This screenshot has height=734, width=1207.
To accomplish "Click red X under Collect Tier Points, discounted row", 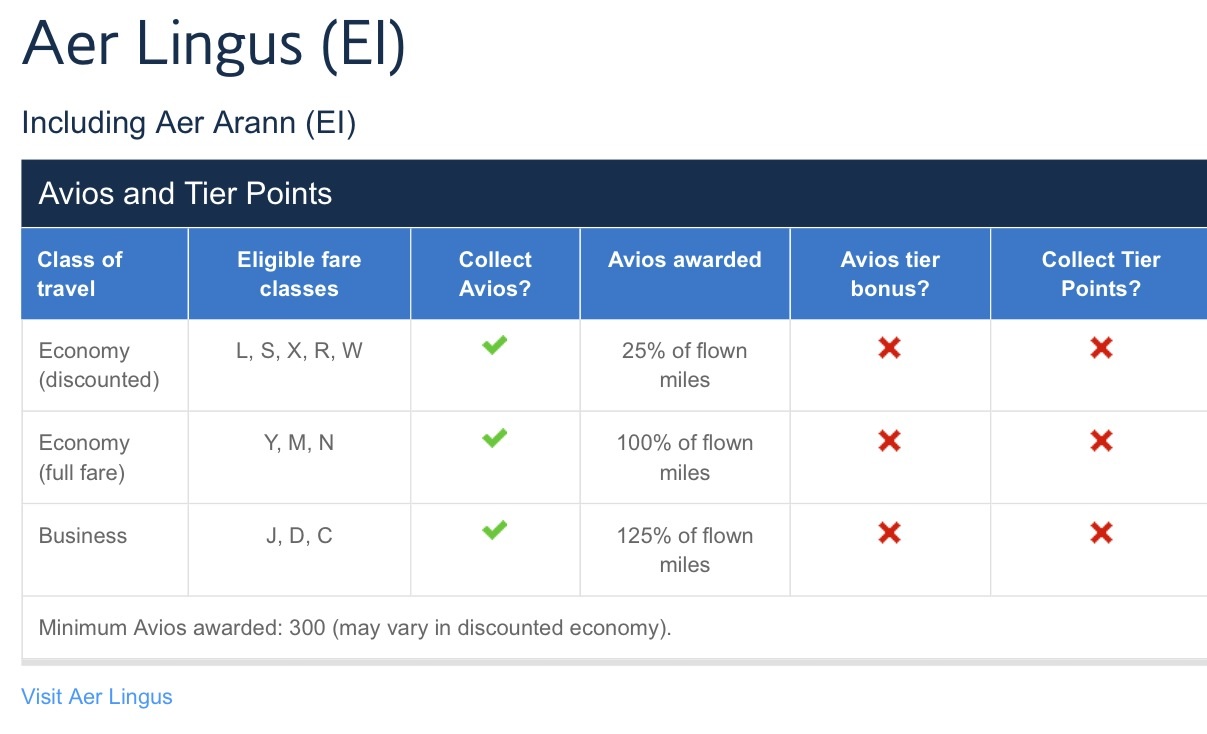I will tap(1101, 348).
